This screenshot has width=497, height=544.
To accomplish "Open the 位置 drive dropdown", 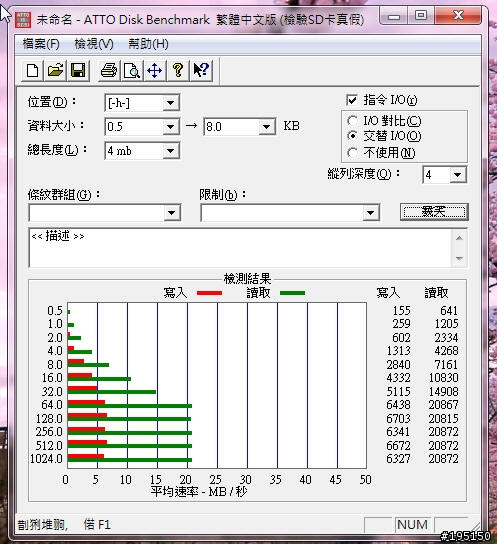I will (x=170, y=103).
